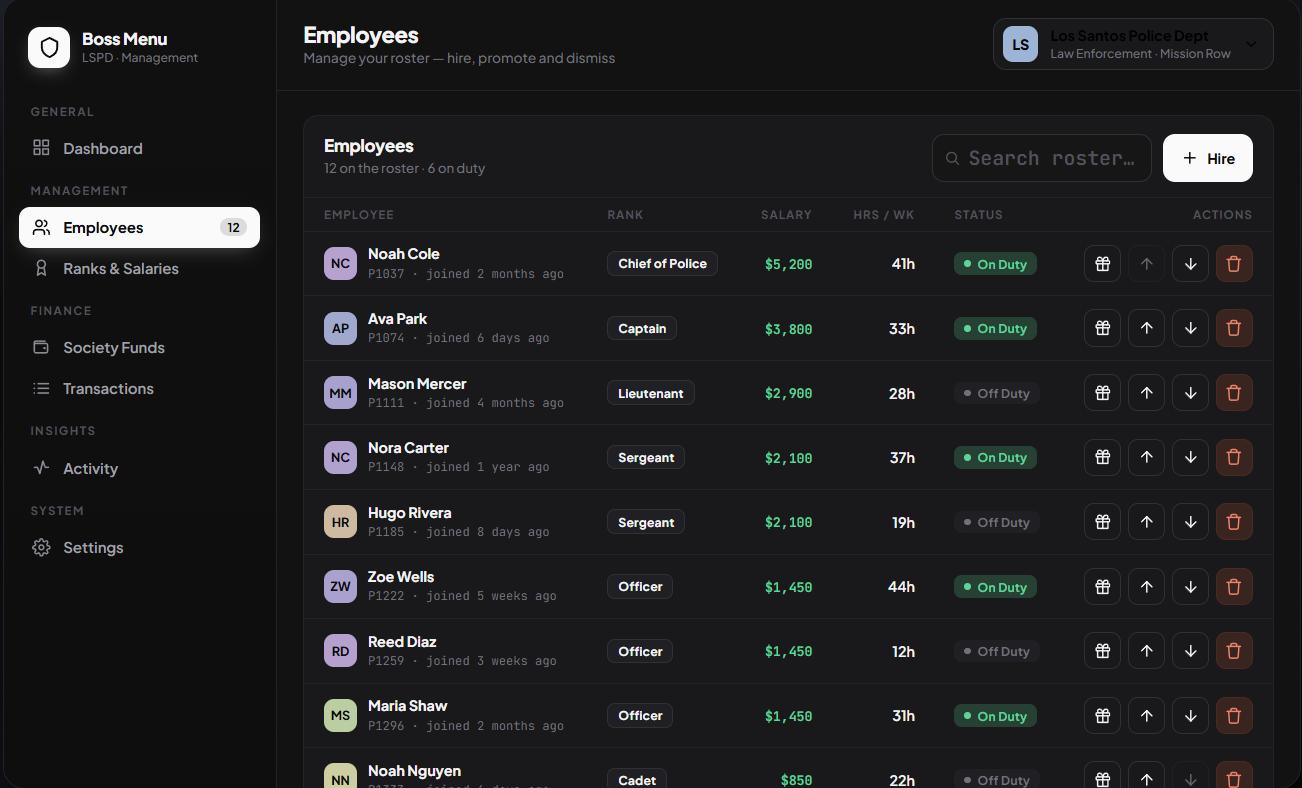This screenshot has width=1302, height=788.
Task: Dismiss Mason Mercer with the trash icon
Action: pos(1234,393)
